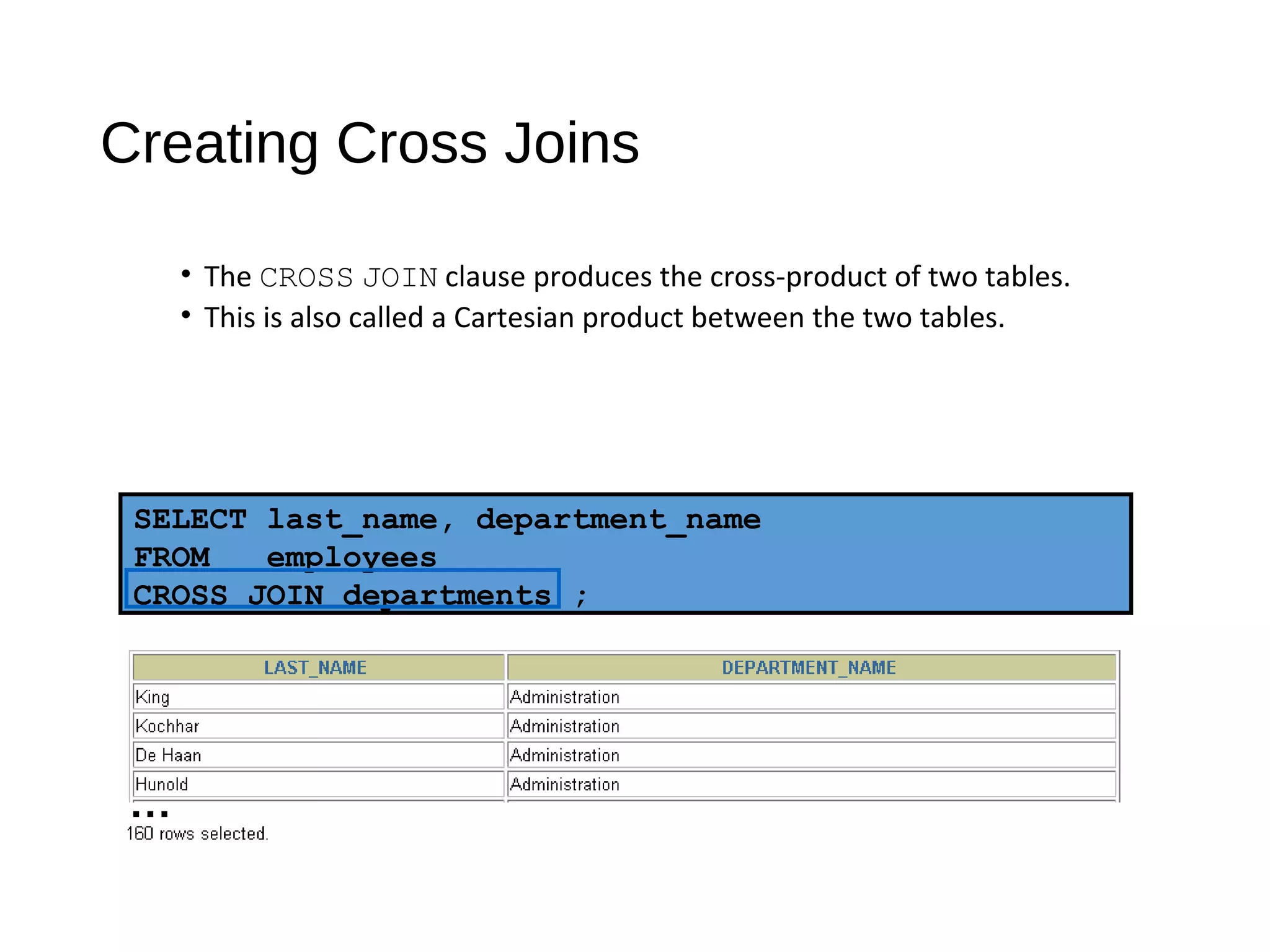Click the Administration cell in Kochhar's row
This screenshot has height=952, width=1270.
[x=811, y=726]
